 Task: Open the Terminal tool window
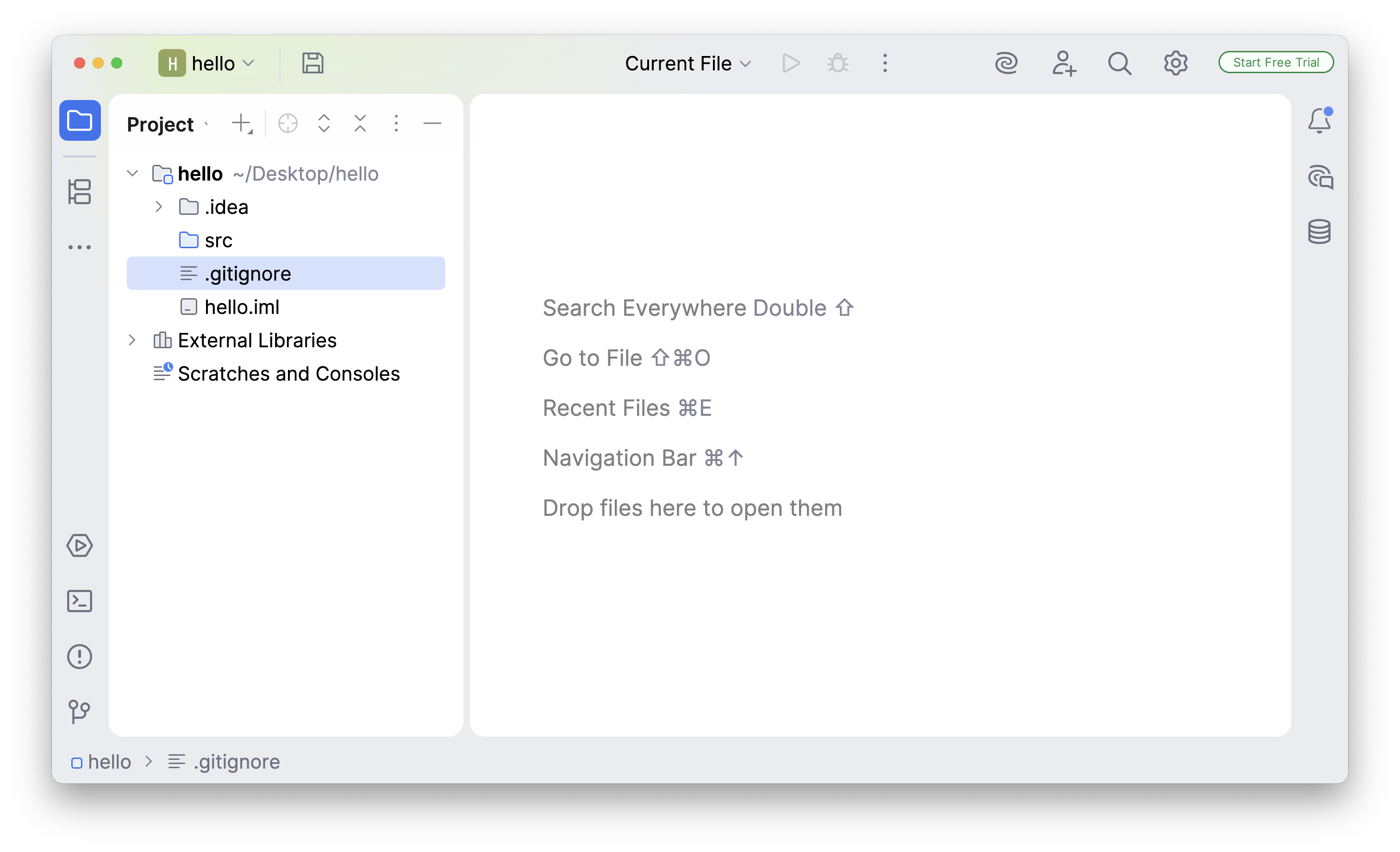(80, 601)
